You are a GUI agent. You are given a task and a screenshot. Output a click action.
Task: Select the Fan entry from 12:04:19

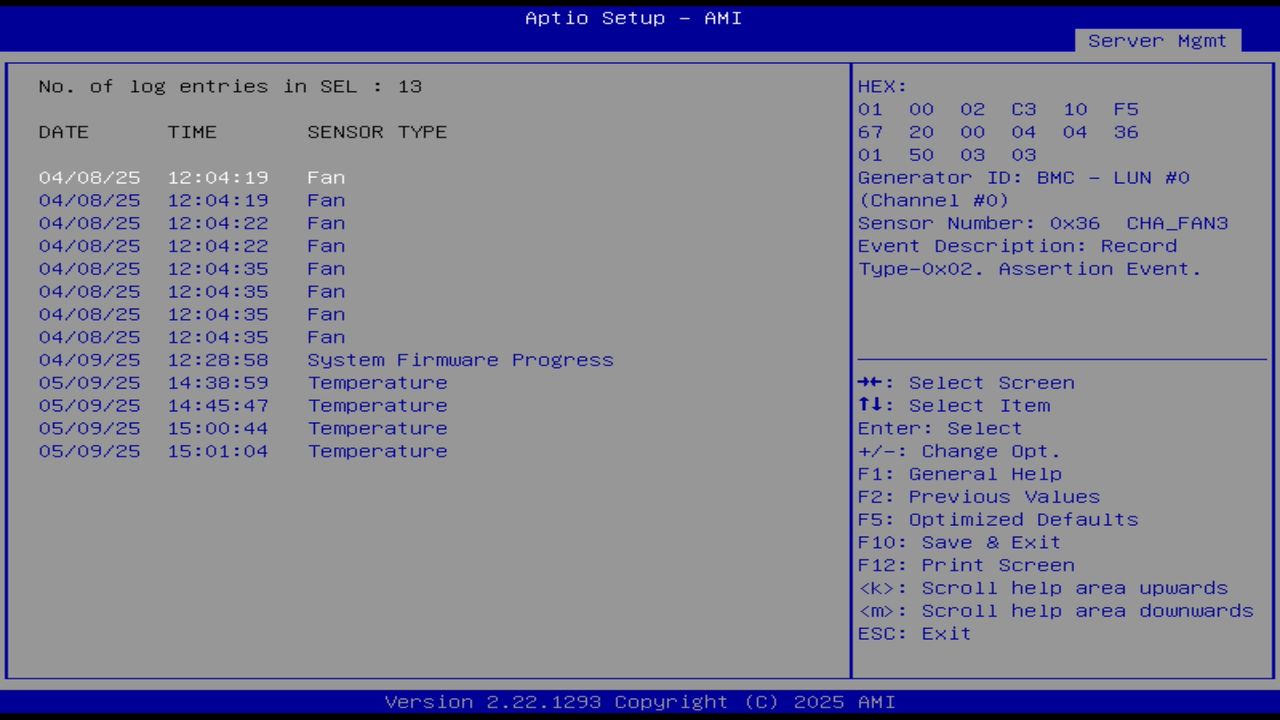(x=190, y=200)
